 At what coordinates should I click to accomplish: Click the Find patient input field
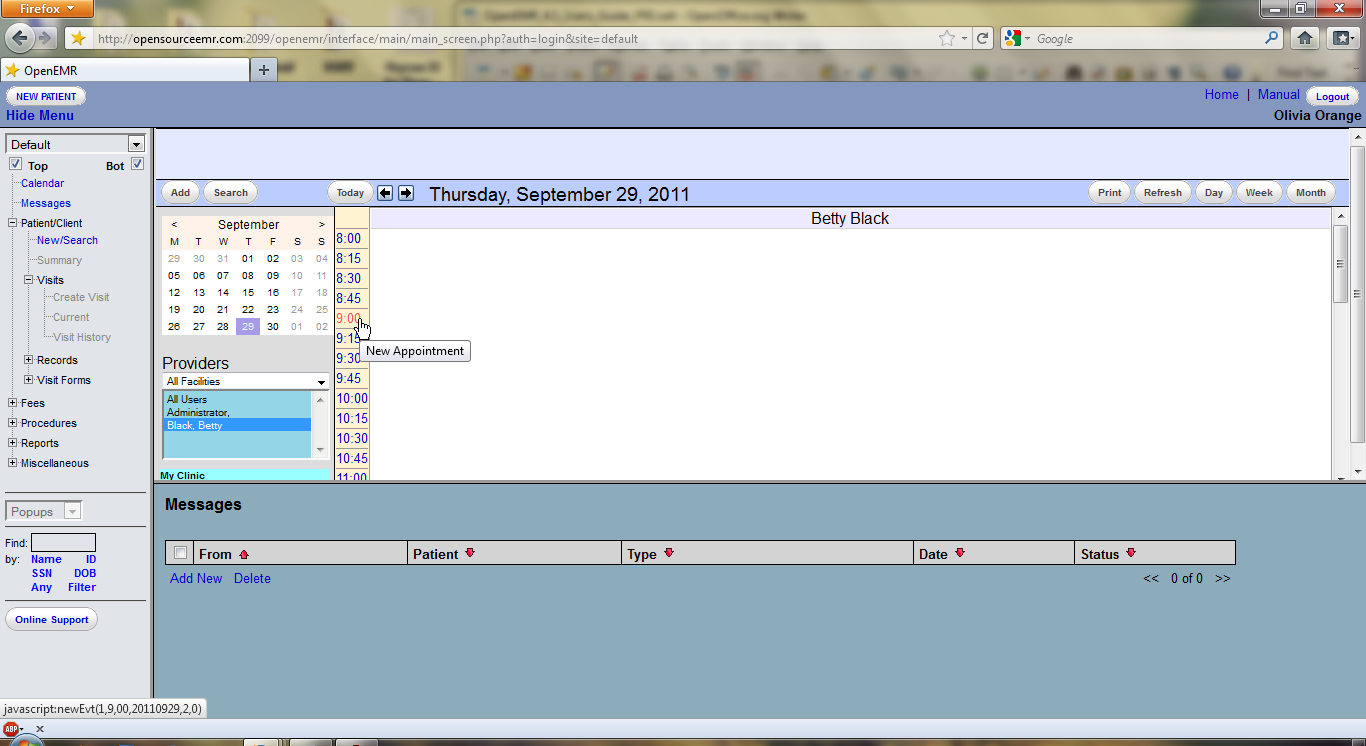pos(63,543)
